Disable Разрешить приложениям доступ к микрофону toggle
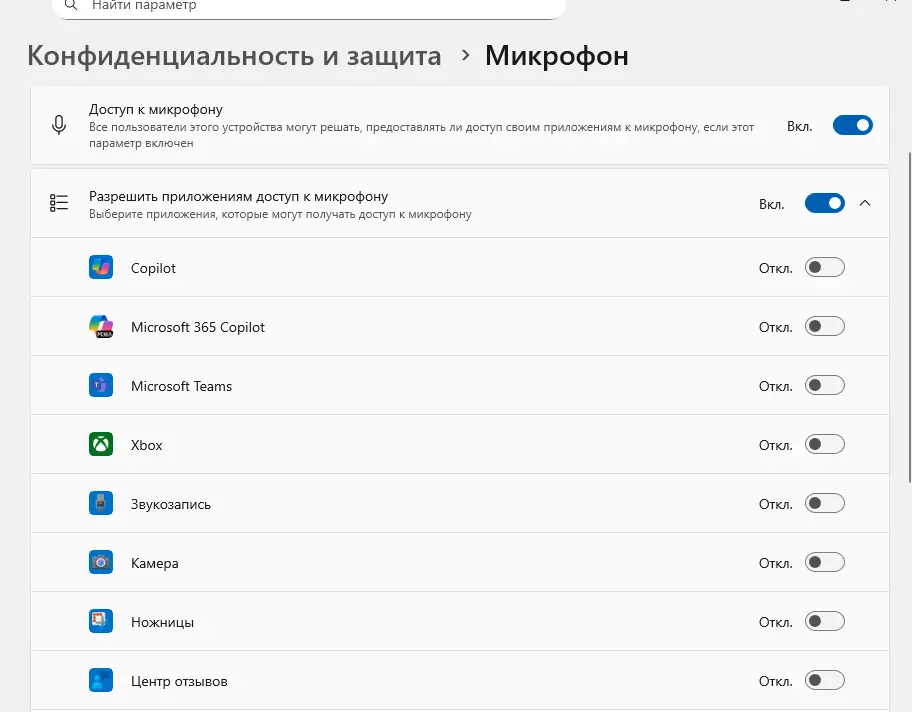 tap(824, 204)
